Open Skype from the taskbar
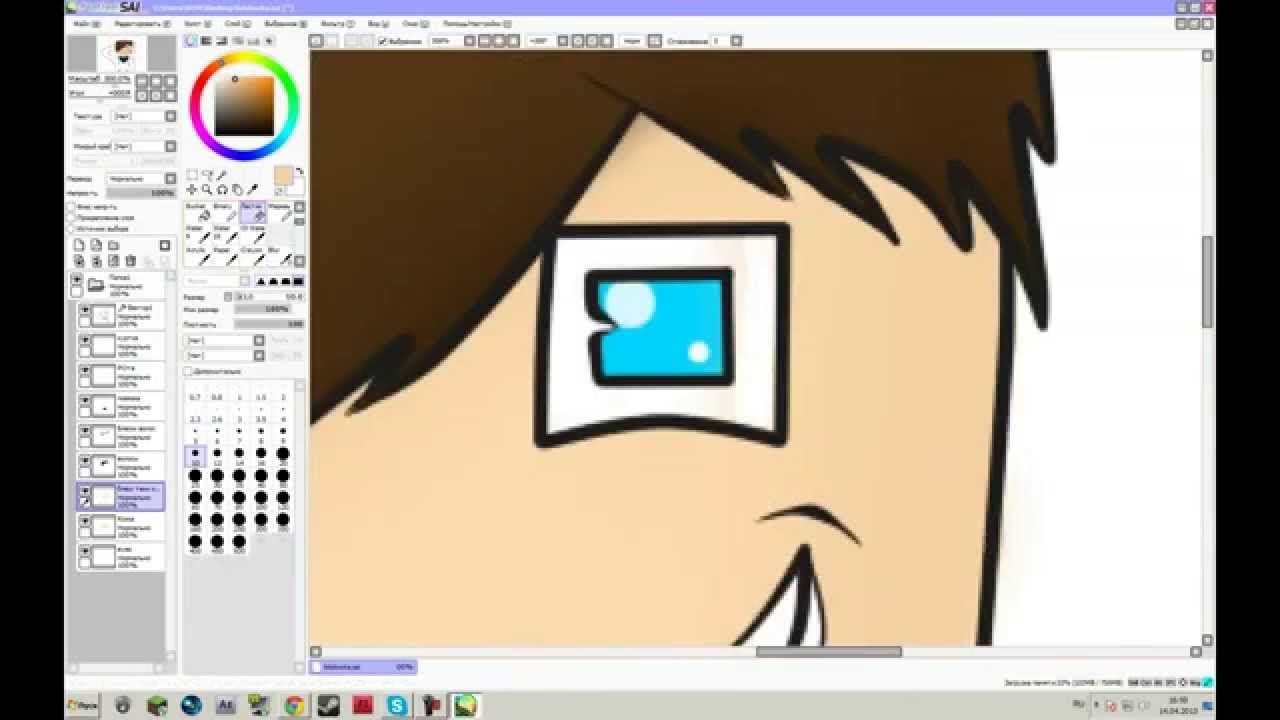Viewport: 1280px width, 720px height. coord(398,705)
